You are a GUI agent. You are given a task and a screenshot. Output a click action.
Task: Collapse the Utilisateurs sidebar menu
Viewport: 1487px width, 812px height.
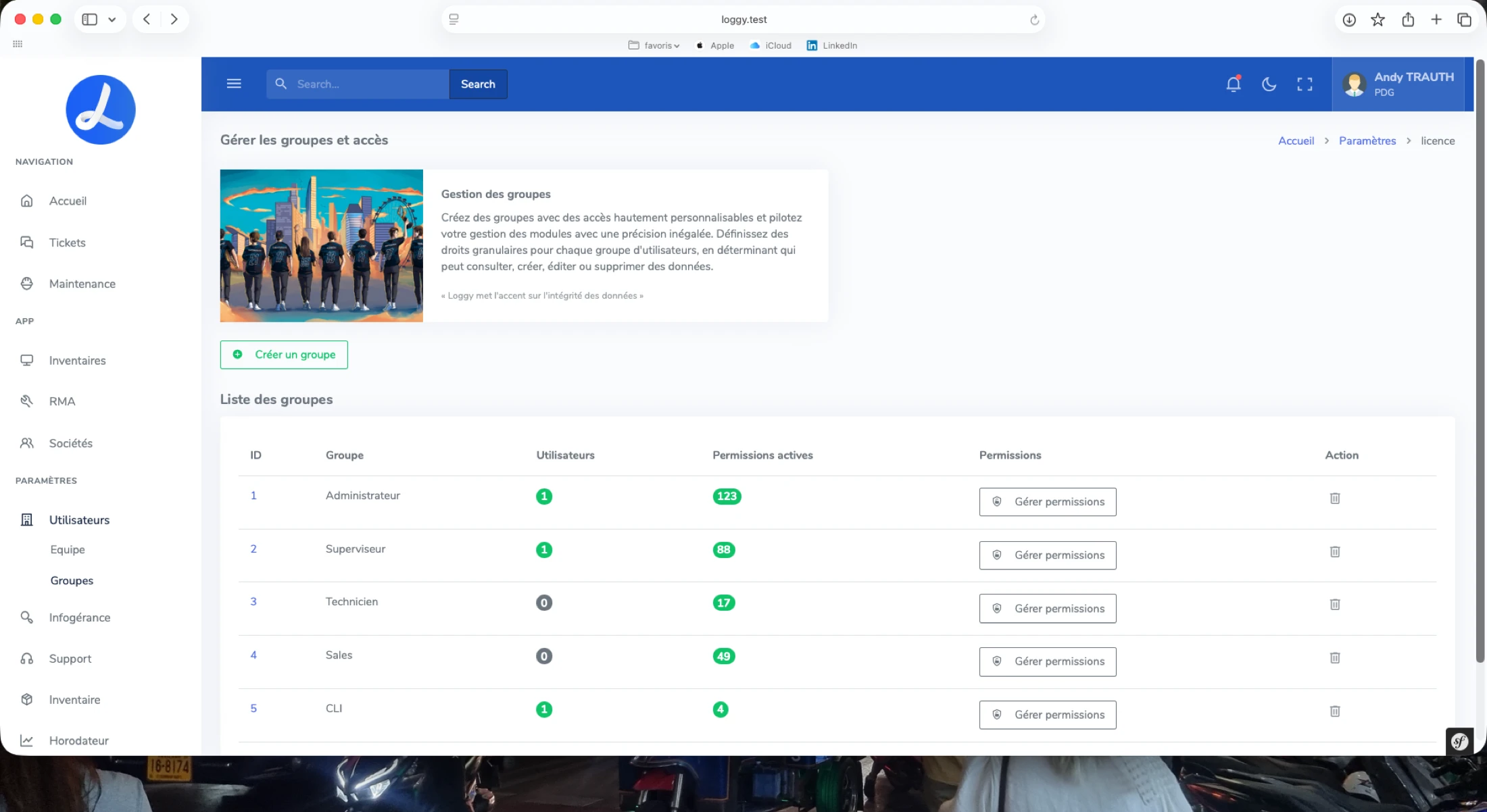pyautogui.click(x=79, y=519)
